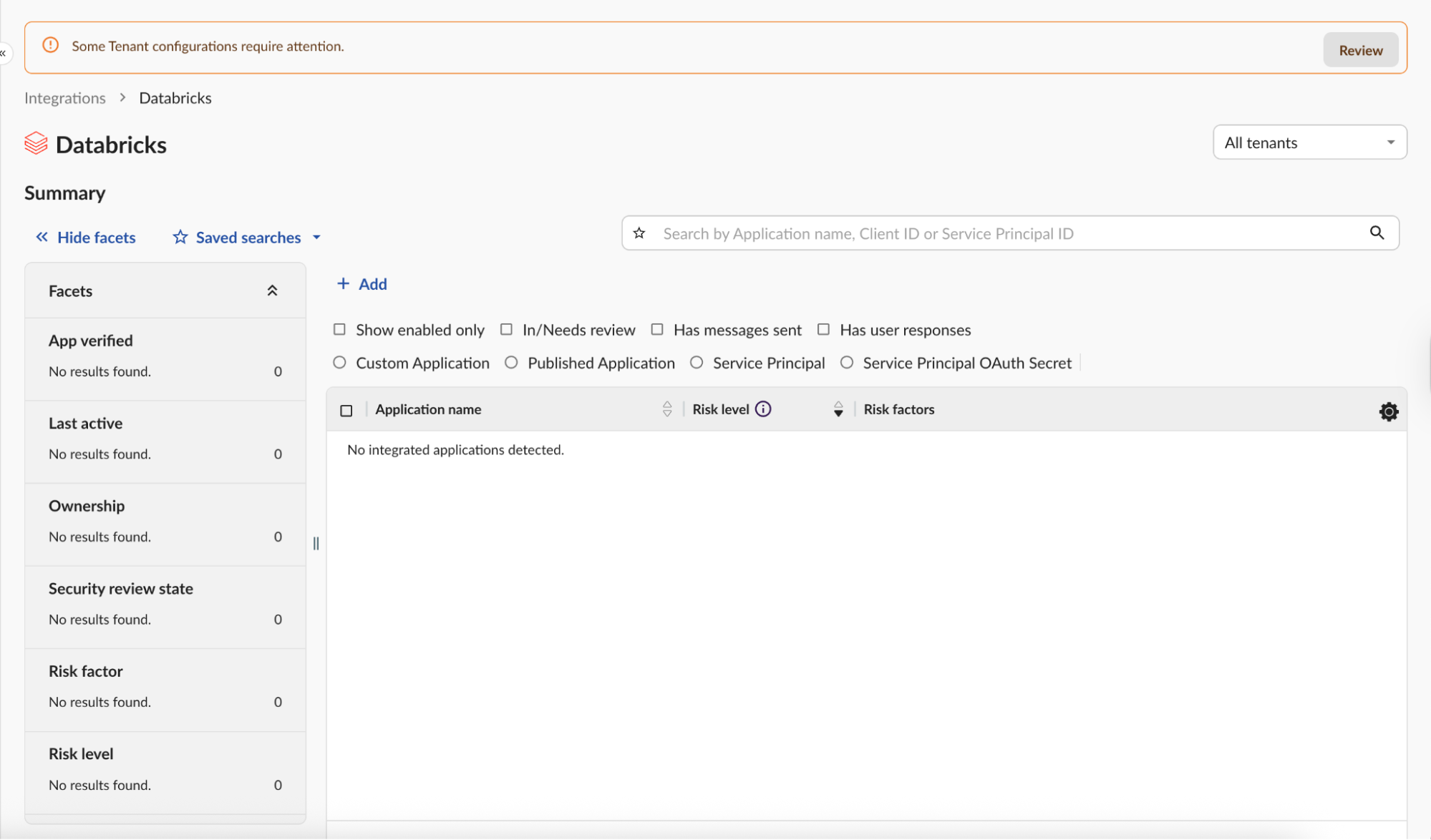Click the Databricks logo icon

[x=36, y=144]
